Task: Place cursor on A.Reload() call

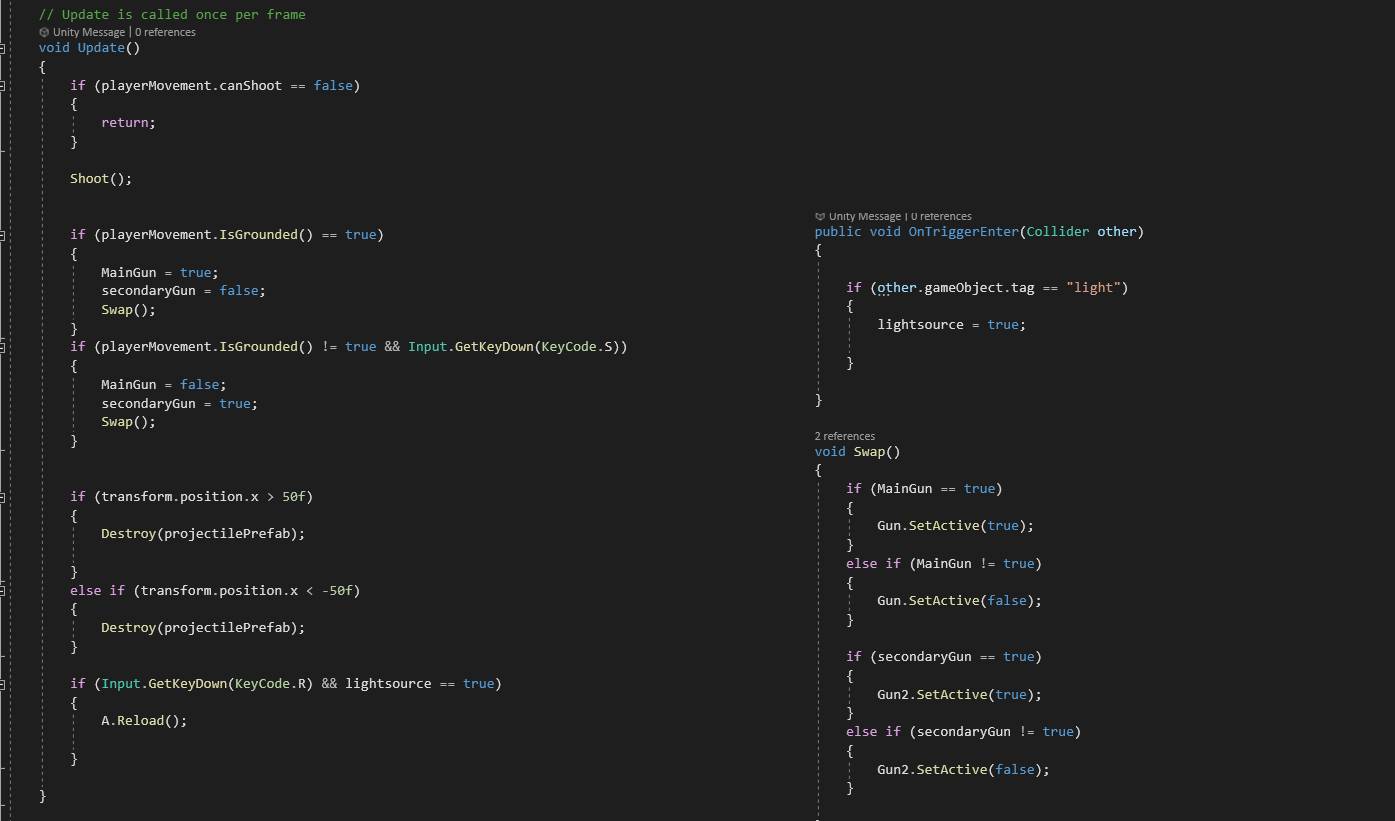Action: 143,721
